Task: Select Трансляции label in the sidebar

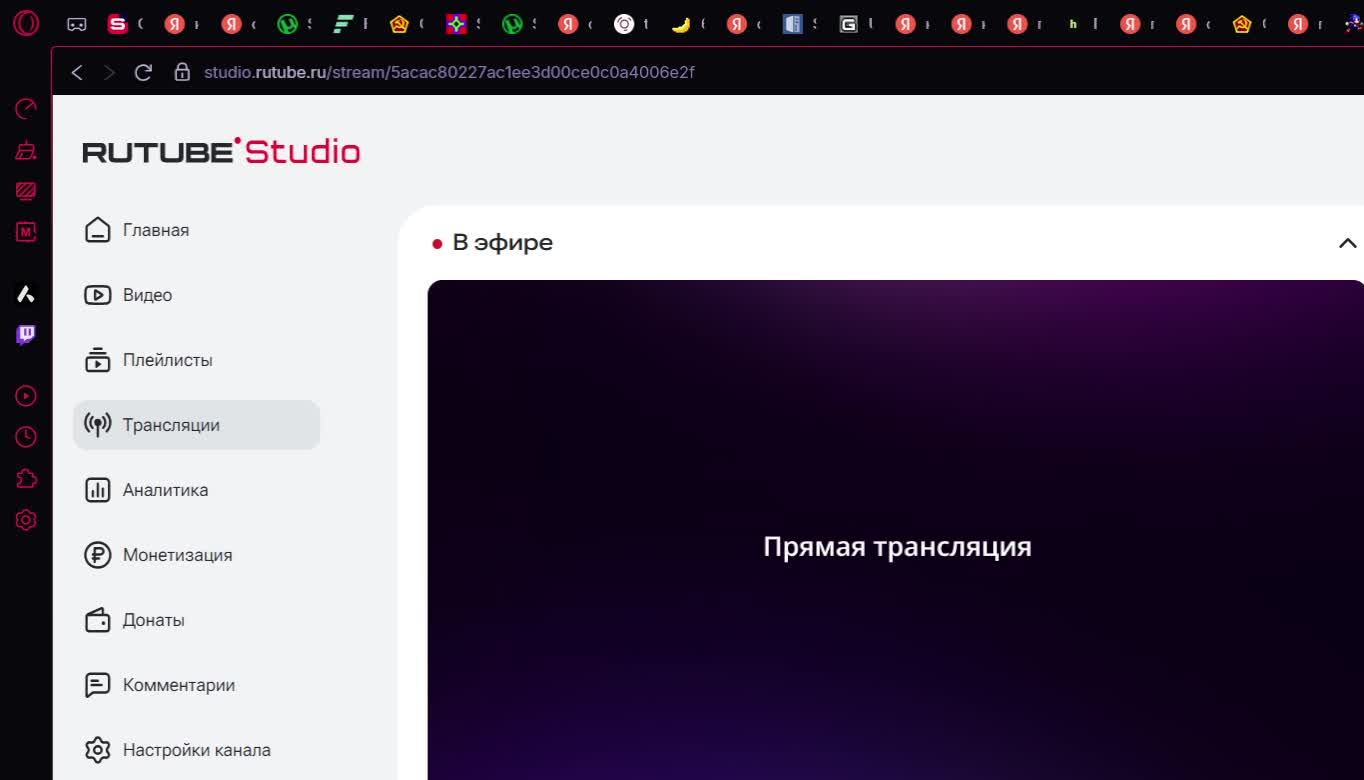Action: (x=171, y=426)
